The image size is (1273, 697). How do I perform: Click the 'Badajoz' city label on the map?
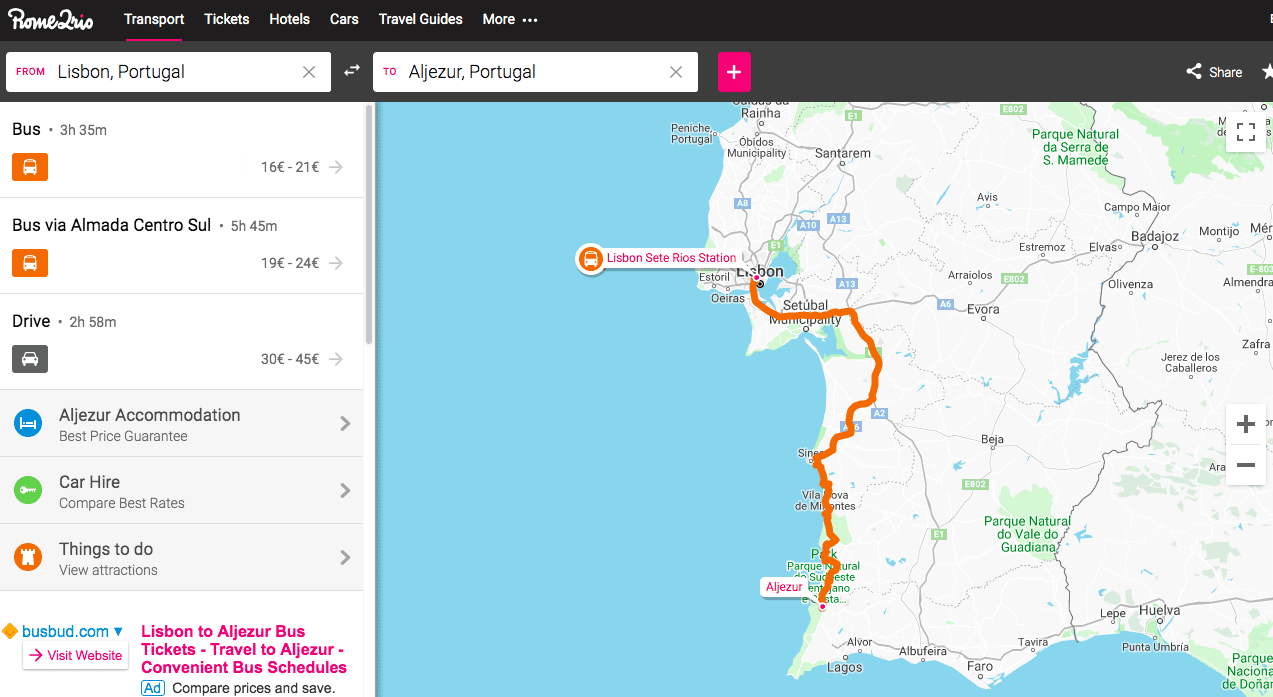[1155, 237]
